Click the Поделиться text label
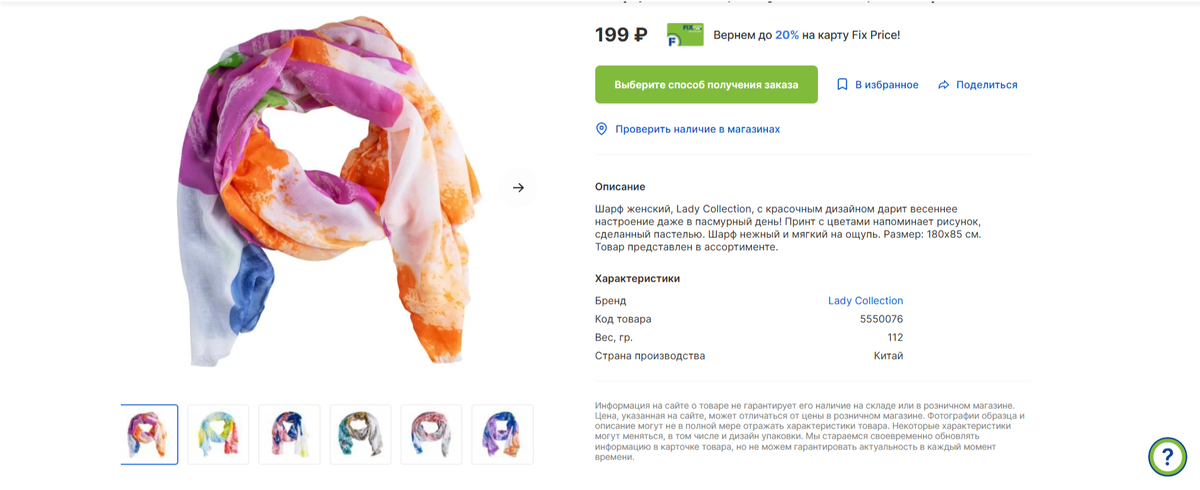Screen dimensions: 1200x490 [x=986, y=85]
